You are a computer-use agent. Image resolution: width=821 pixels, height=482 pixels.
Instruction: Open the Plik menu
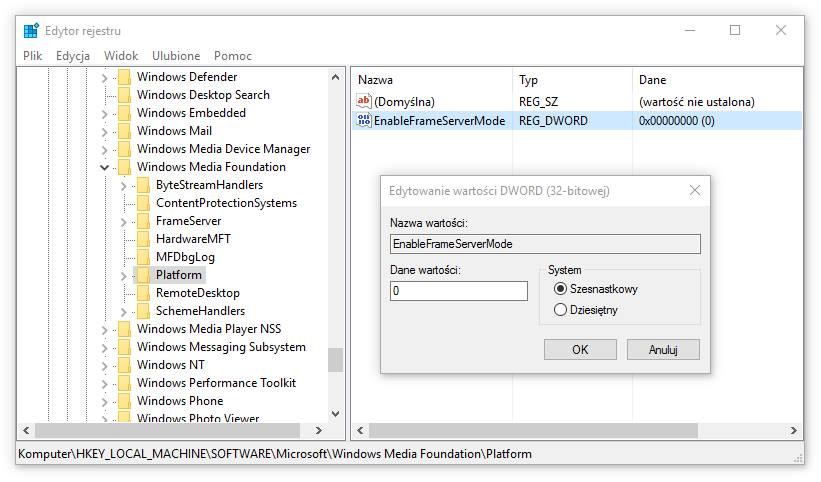32,55
